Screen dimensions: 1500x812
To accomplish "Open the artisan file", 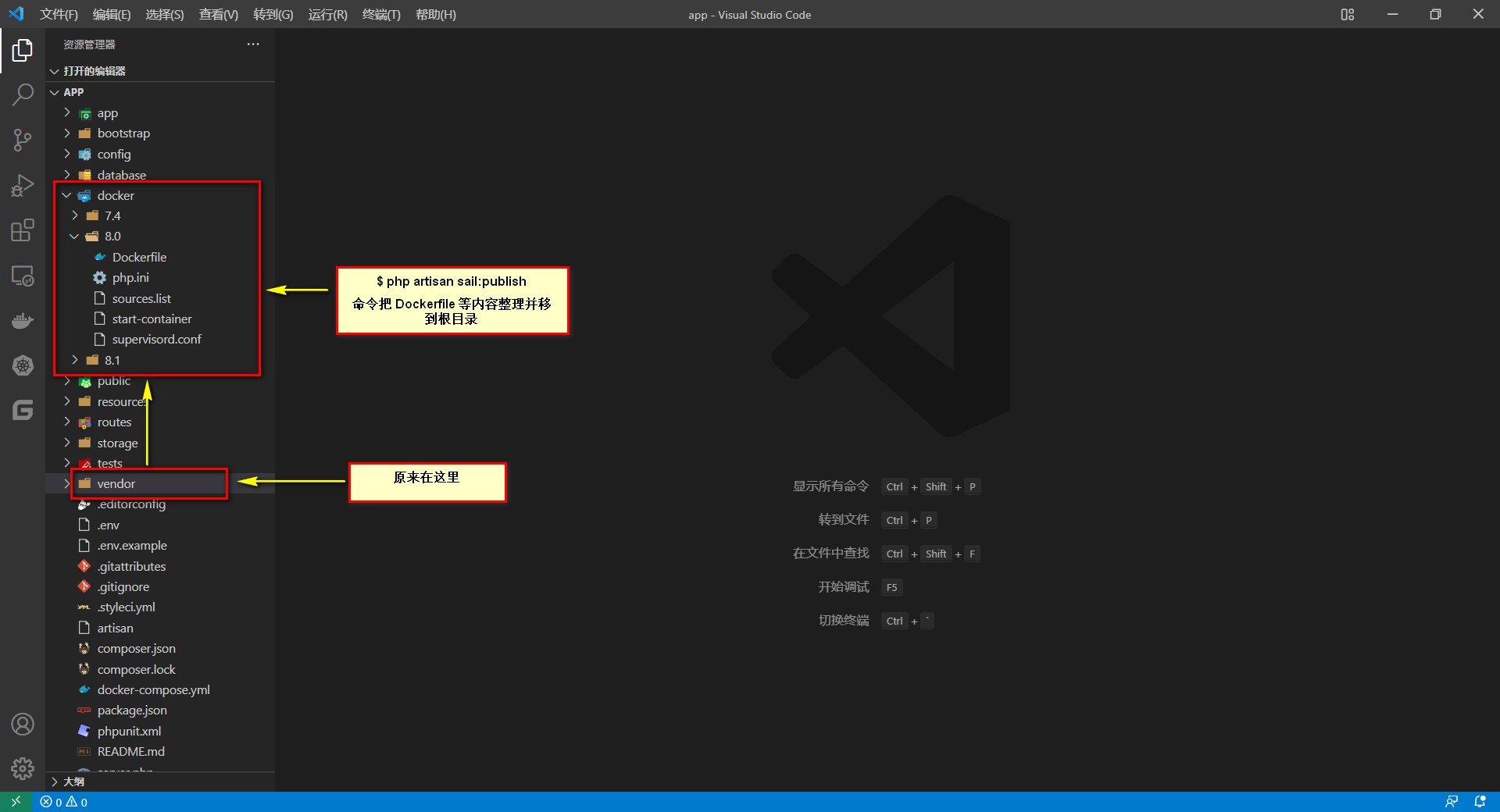I will pos(160,628).
